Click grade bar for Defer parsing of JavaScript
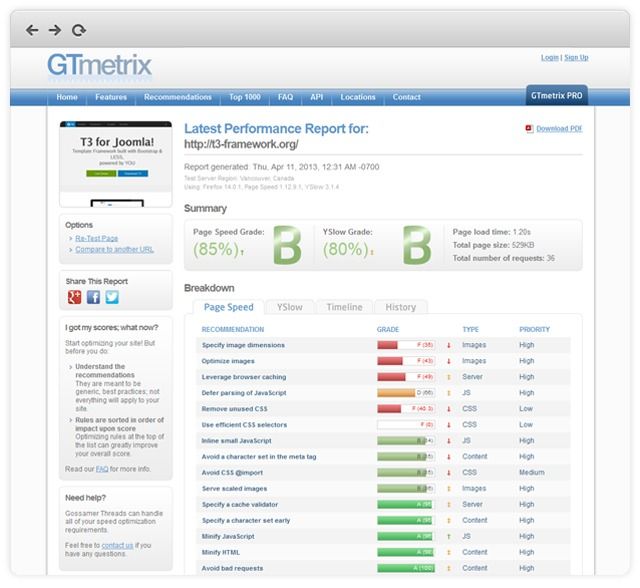640x588 pixels. [x=406, y=393]
